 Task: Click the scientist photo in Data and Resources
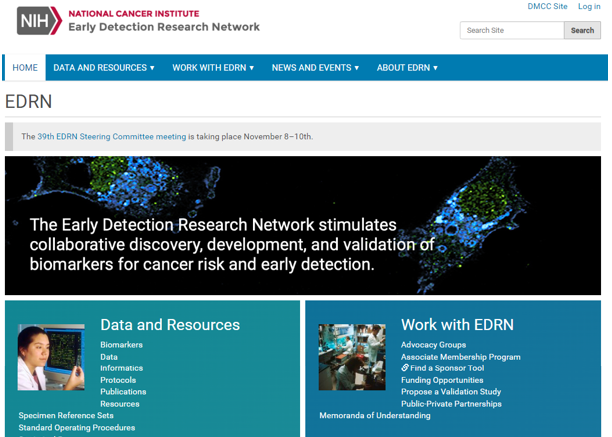pos(51,357)
